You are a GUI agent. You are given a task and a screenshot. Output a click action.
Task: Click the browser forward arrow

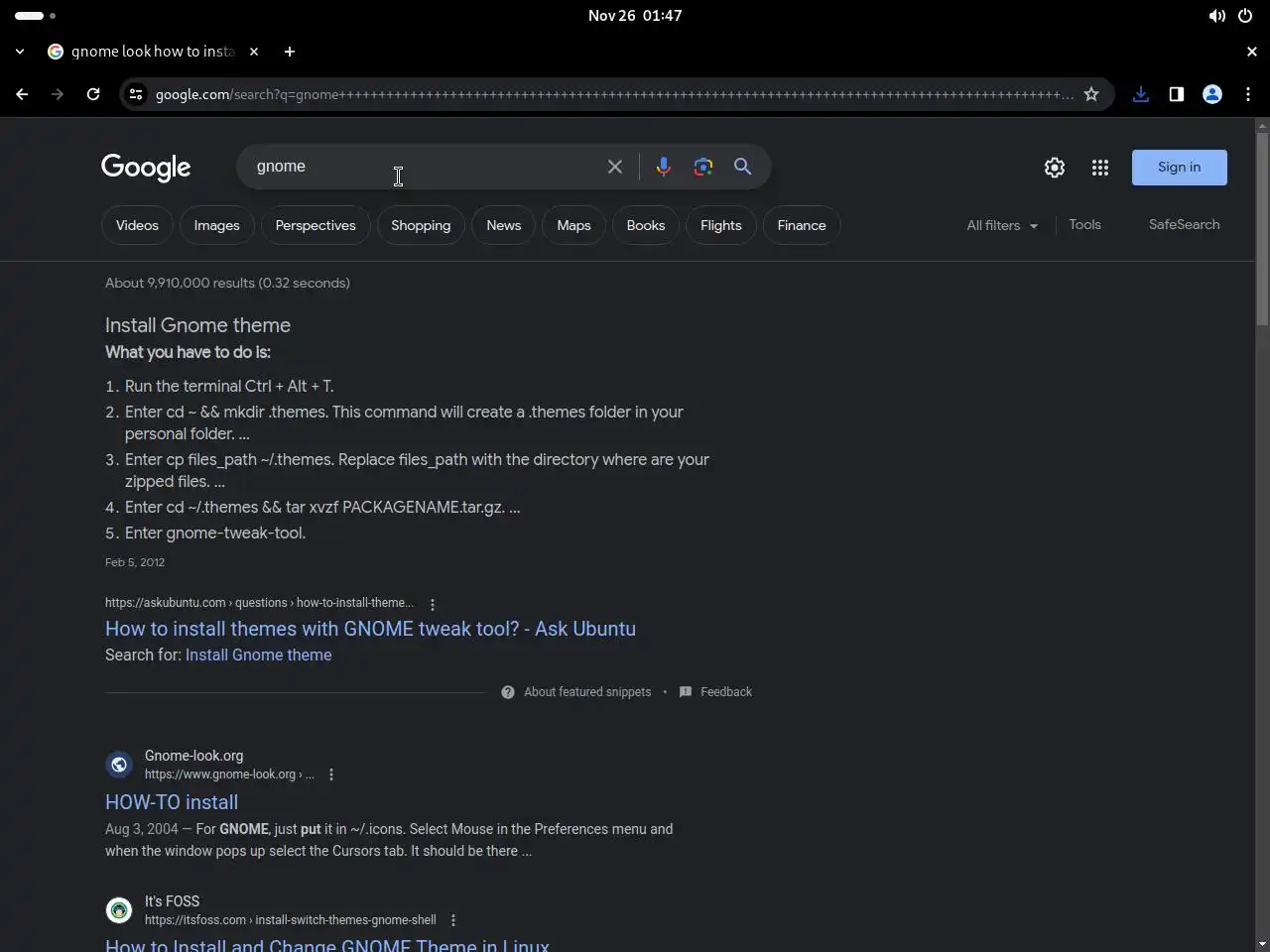coord(58,94)
